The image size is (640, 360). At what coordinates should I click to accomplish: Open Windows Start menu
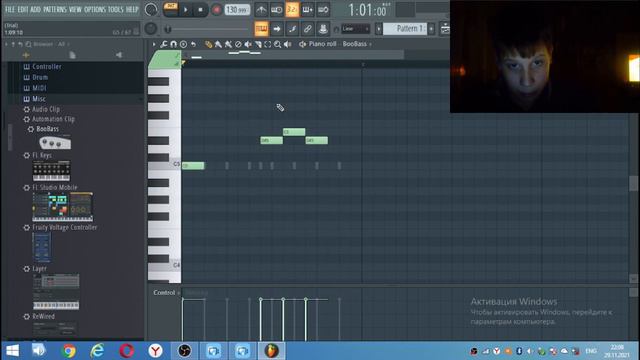(12, 351)
